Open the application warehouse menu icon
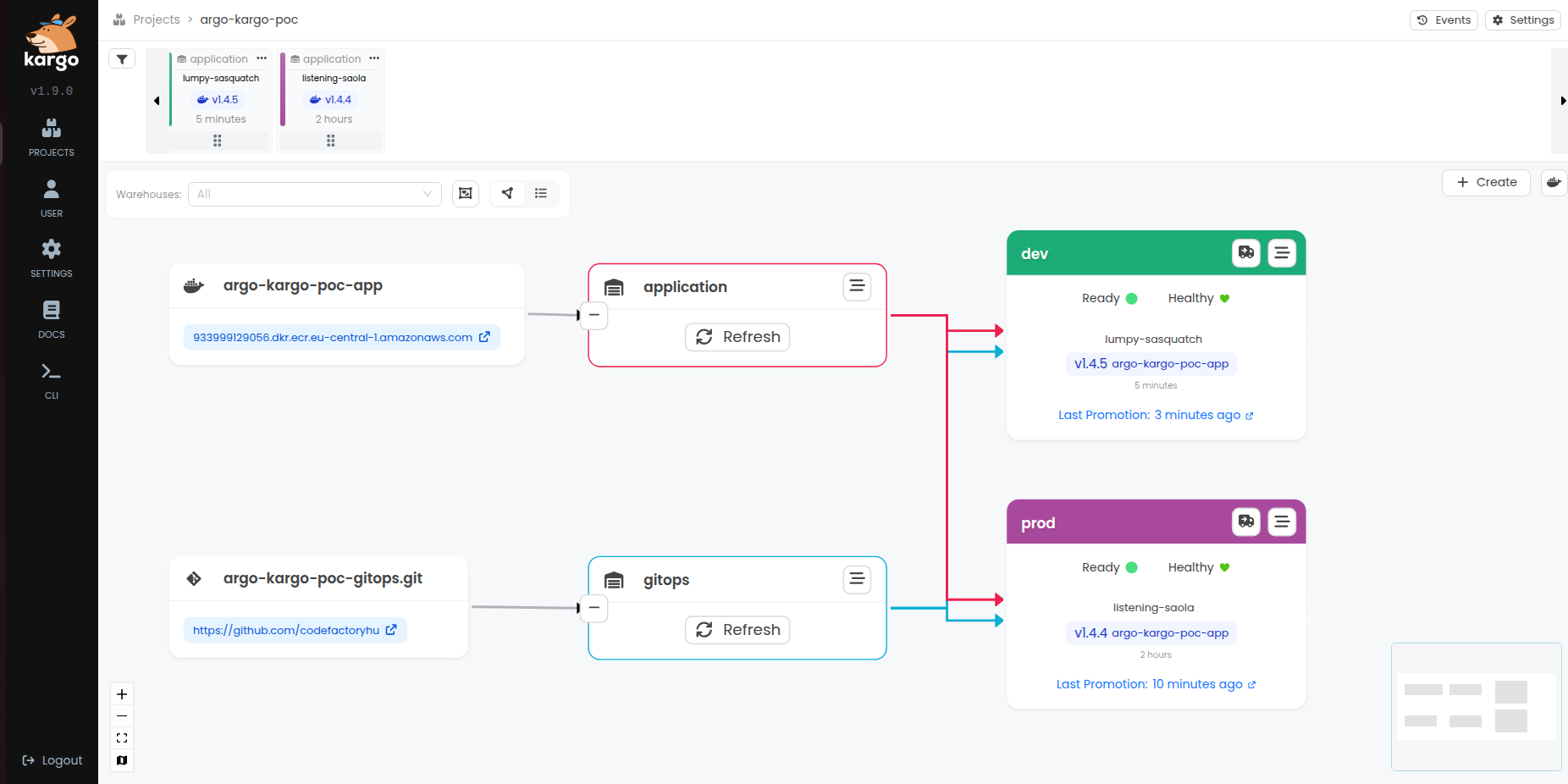This screenshot has height=784, width=1568. pos(856,286)
